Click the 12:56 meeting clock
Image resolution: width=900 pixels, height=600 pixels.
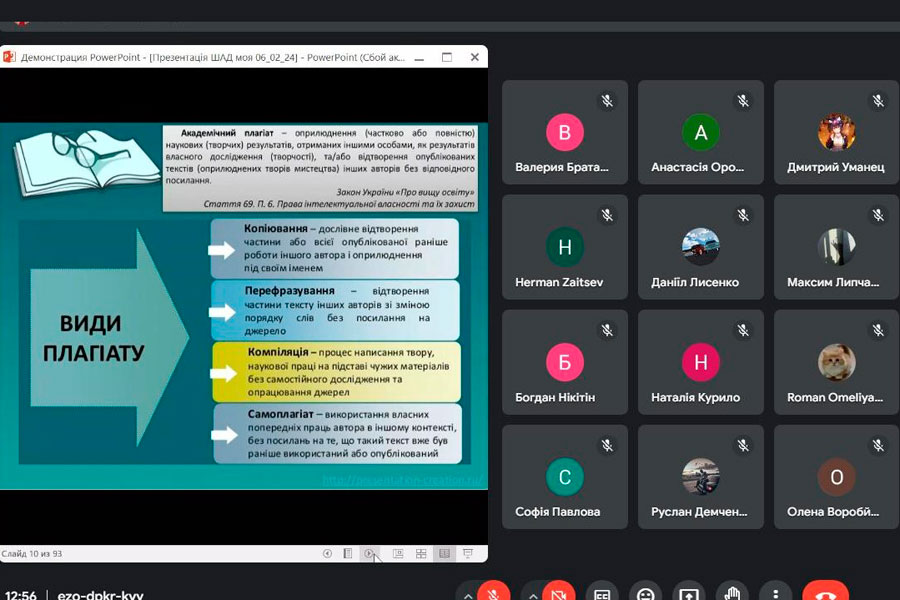(21, 595)
